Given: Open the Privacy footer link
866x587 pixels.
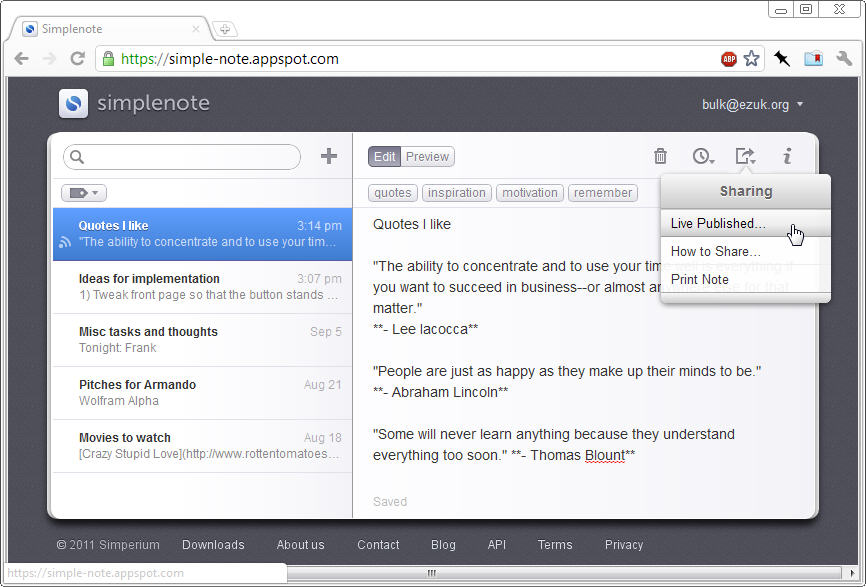Looking at the screenshot, I should (x=624, y=544).
